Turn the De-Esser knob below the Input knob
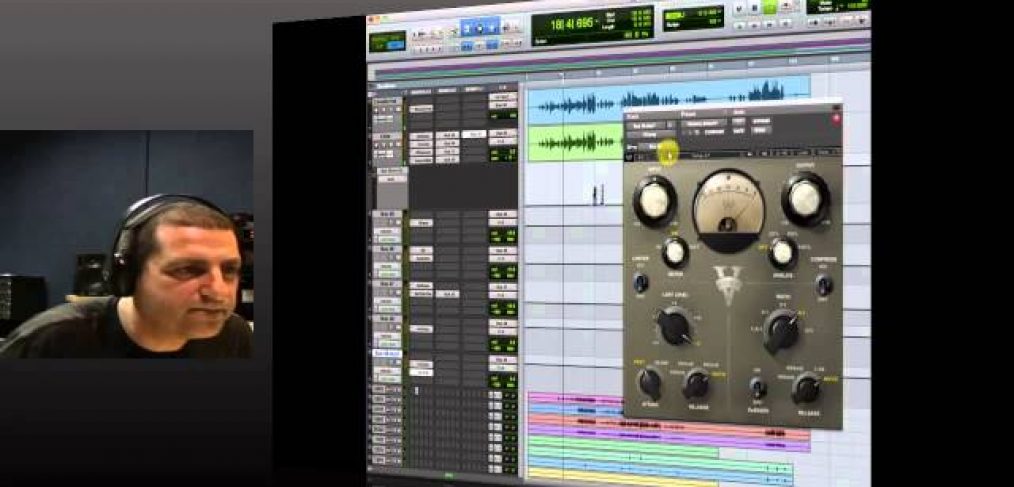1014x487 pixels. 674,252
